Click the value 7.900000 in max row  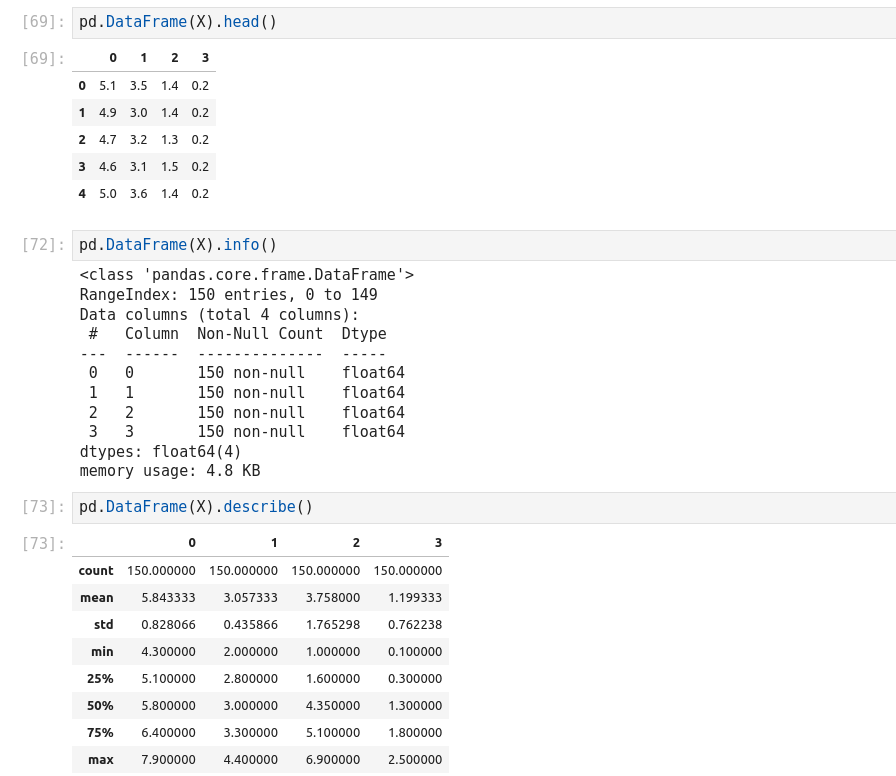[x=168, y=760]
